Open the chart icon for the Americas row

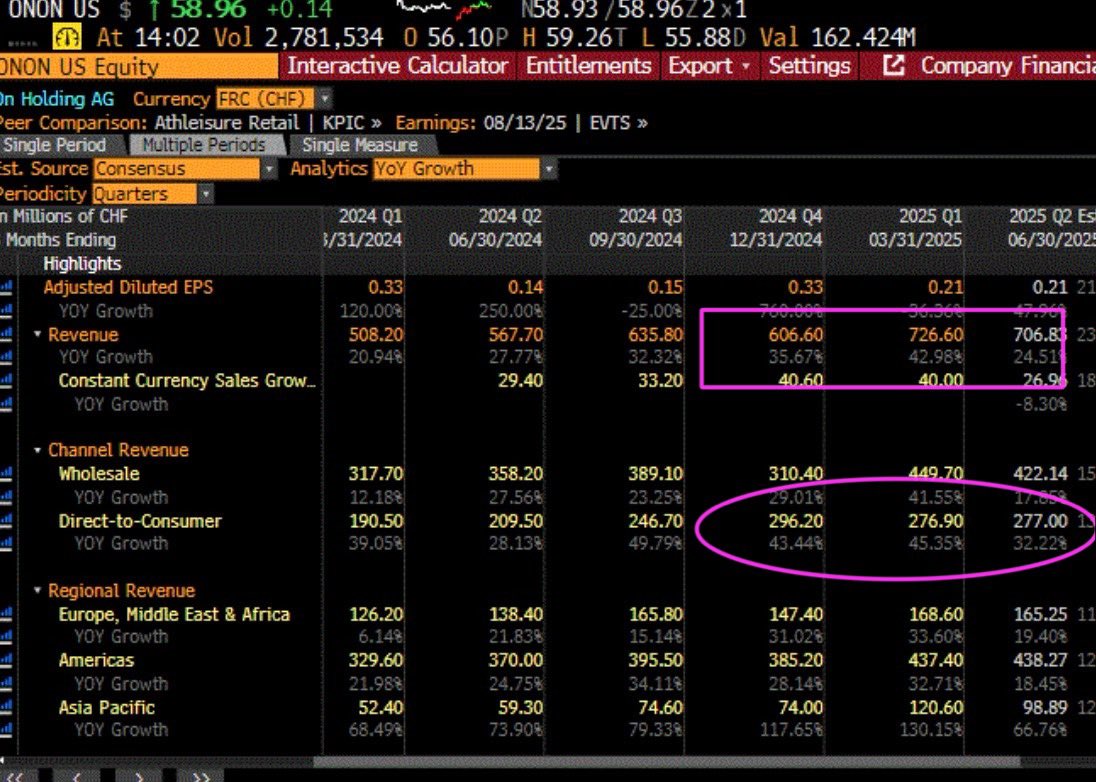pos(6,660)
